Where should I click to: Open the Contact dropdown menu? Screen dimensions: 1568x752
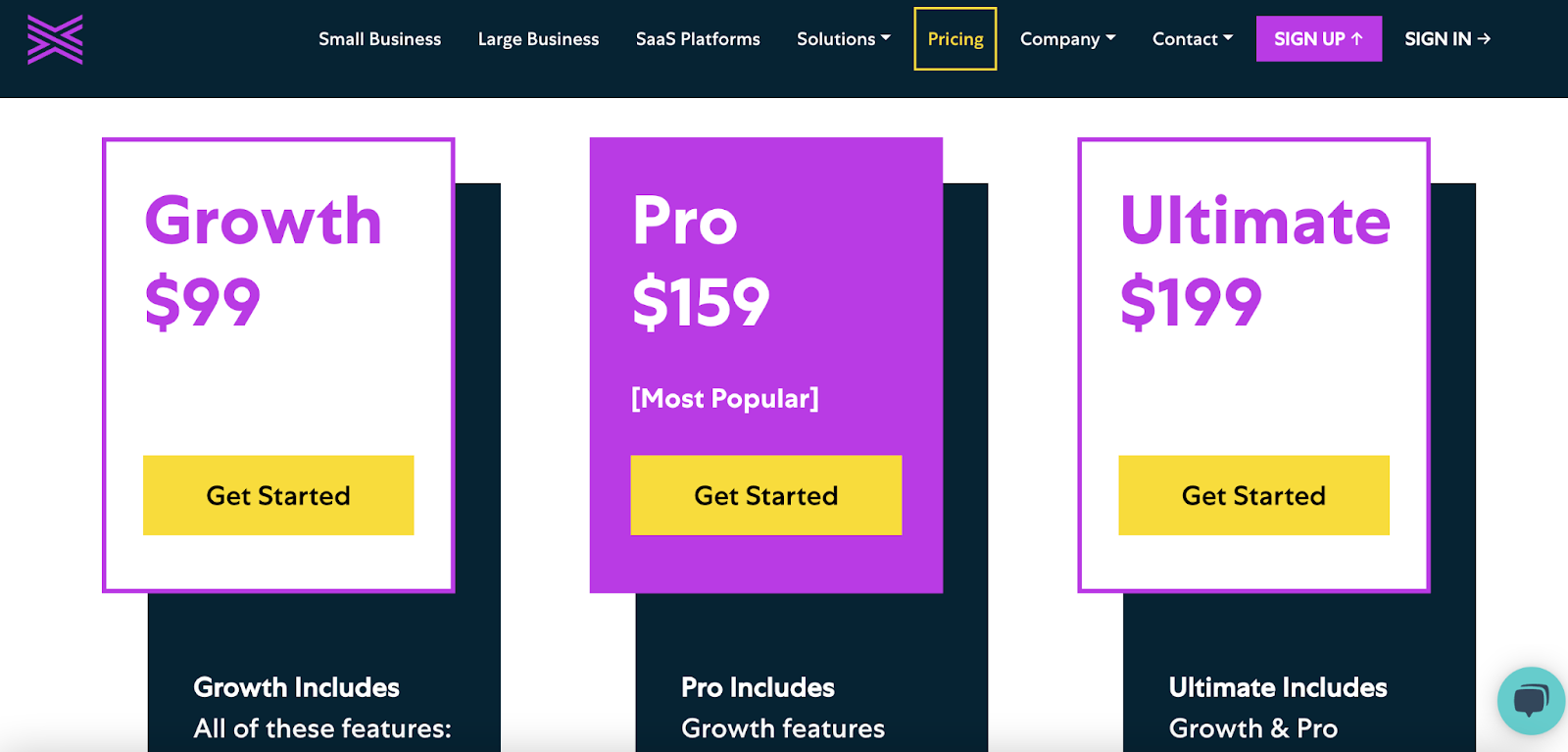(x=1192, y=39)
